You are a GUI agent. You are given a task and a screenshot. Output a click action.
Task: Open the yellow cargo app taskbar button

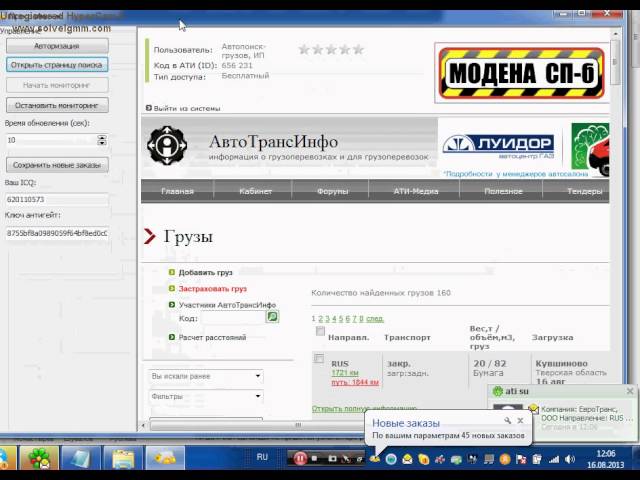tap(165, 458)
